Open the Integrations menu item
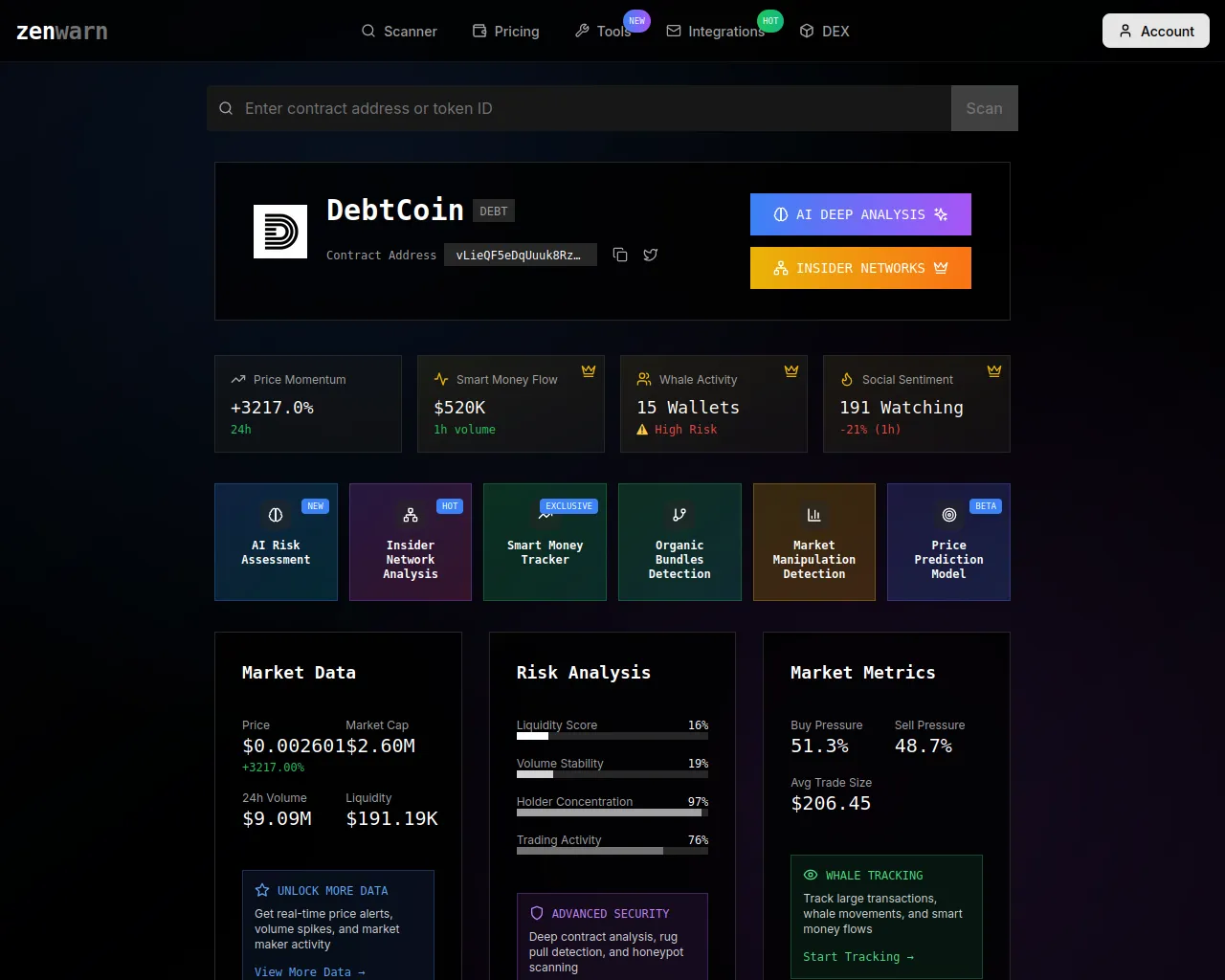Screen dimensions: 1225x980 tap(716, 31)
